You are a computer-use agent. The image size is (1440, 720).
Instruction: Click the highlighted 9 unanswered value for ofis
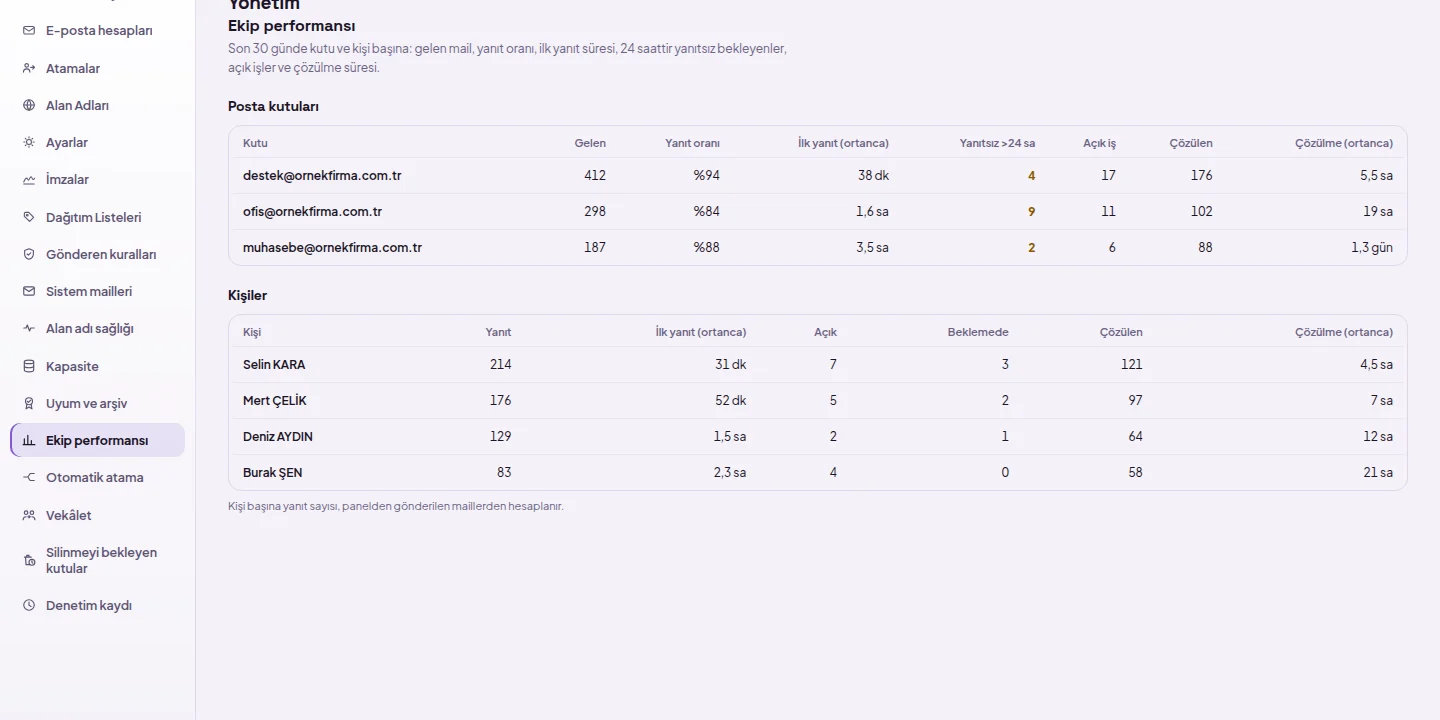pos(1032,211)
